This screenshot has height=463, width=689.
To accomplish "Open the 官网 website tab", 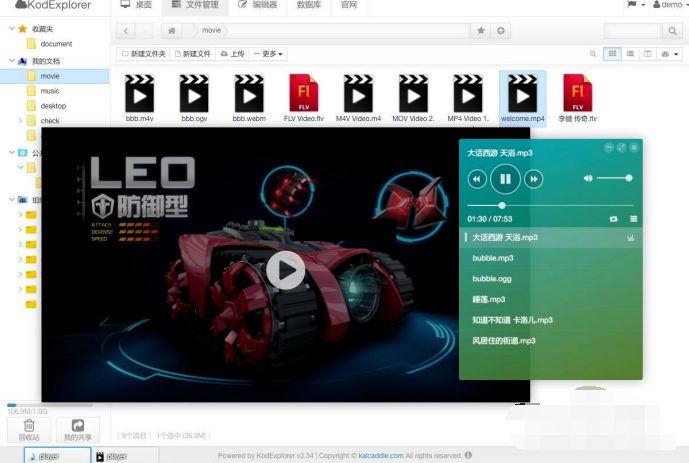I will pyautogui.click(x=349, y=5).
